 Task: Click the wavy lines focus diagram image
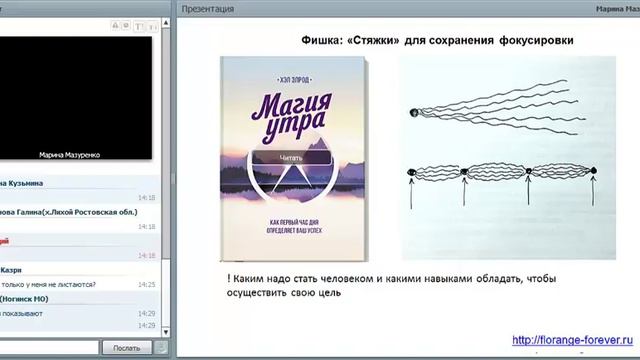(509, 158)
